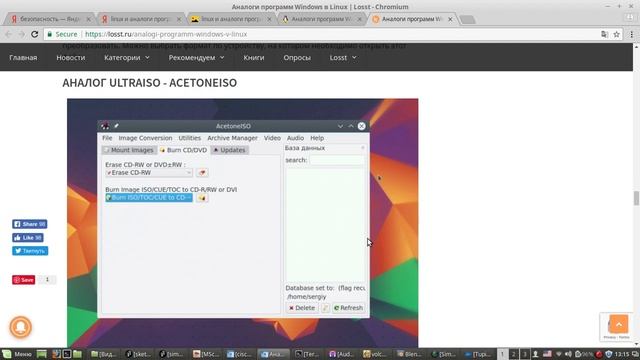Open the file manager folder icon in taskbar
The width and height of the screenshot is (640, 360).
point(78,354)
